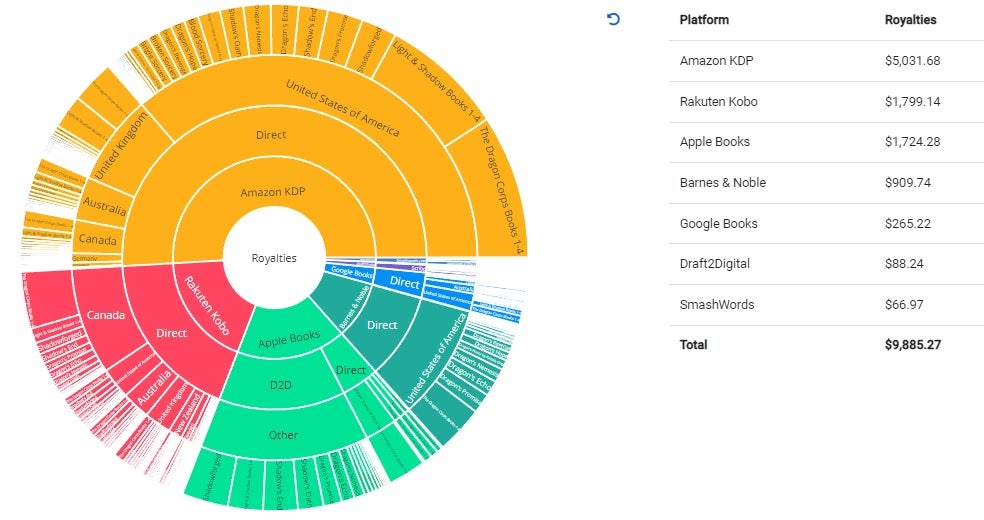Screen dimensions: 984x520
Task: Open the green Other segment
Action: (283, 435)
